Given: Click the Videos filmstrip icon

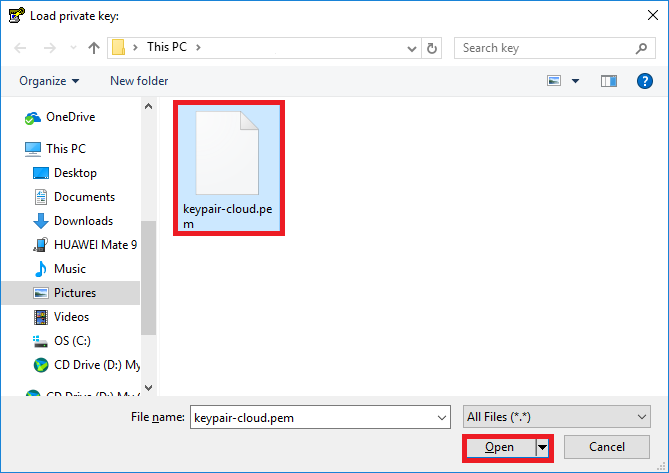Looking at the screenshot, I should coord(41,317).
